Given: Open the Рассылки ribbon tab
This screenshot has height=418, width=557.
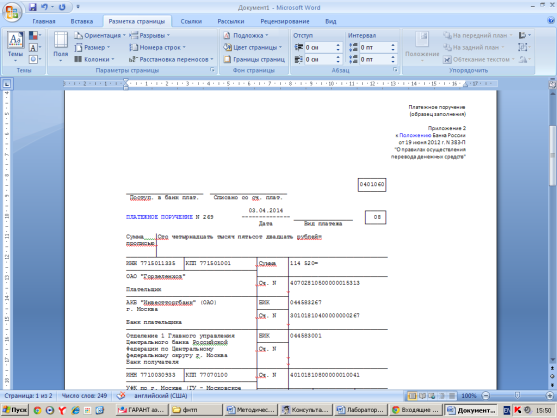Looking at the screenshot, I should coord(231,21).
